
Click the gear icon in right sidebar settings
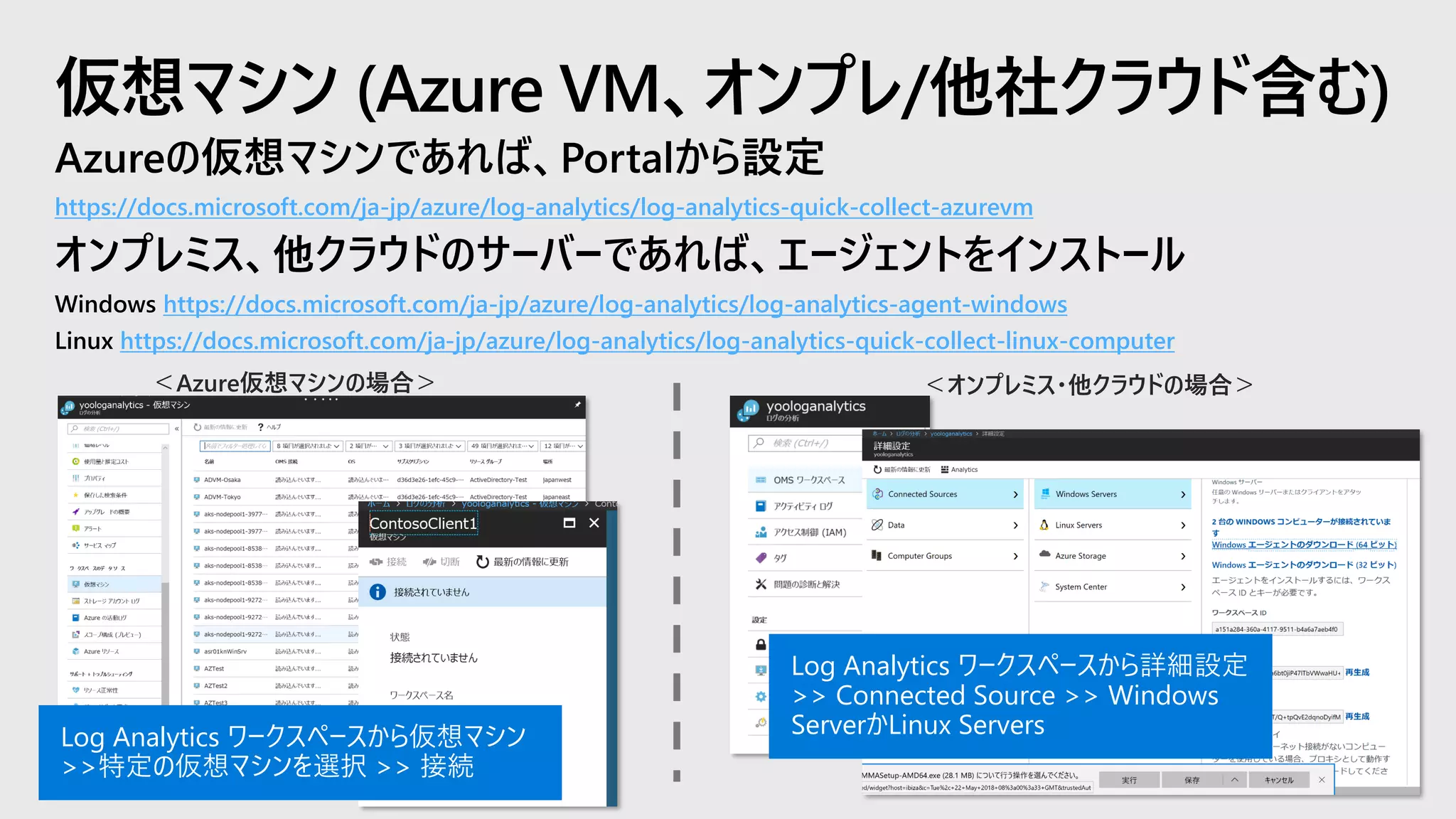pos(761,696)
